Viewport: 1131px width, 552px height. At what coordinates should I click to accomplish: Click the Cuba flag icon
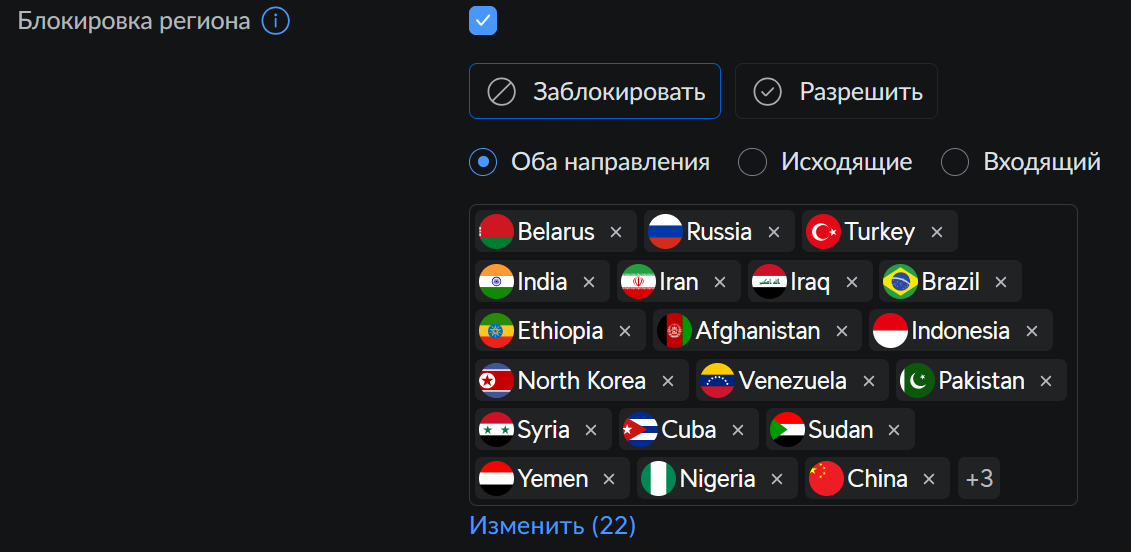(x=640, y=430)
